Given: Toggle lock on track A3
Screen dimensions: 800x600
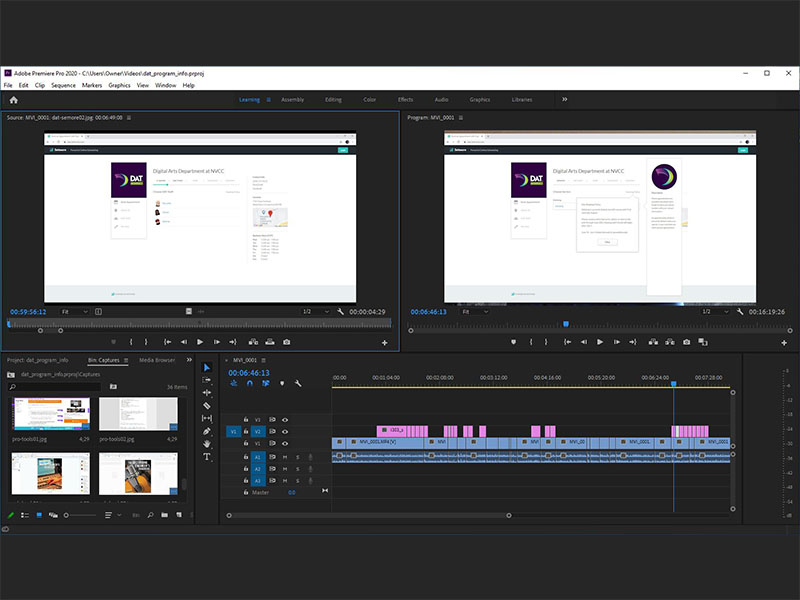Looking at the screenshot, I should [246, 481].
